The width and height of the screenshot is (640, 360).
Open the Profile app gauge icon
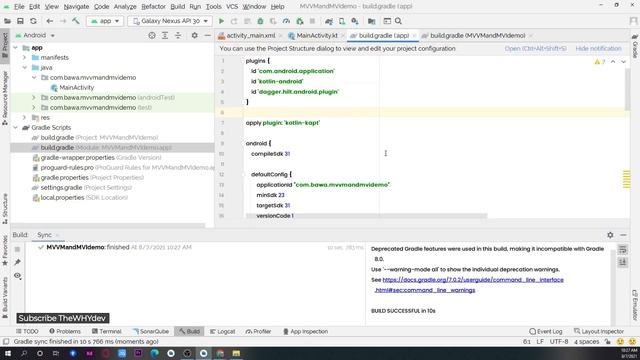click(286, 21)
